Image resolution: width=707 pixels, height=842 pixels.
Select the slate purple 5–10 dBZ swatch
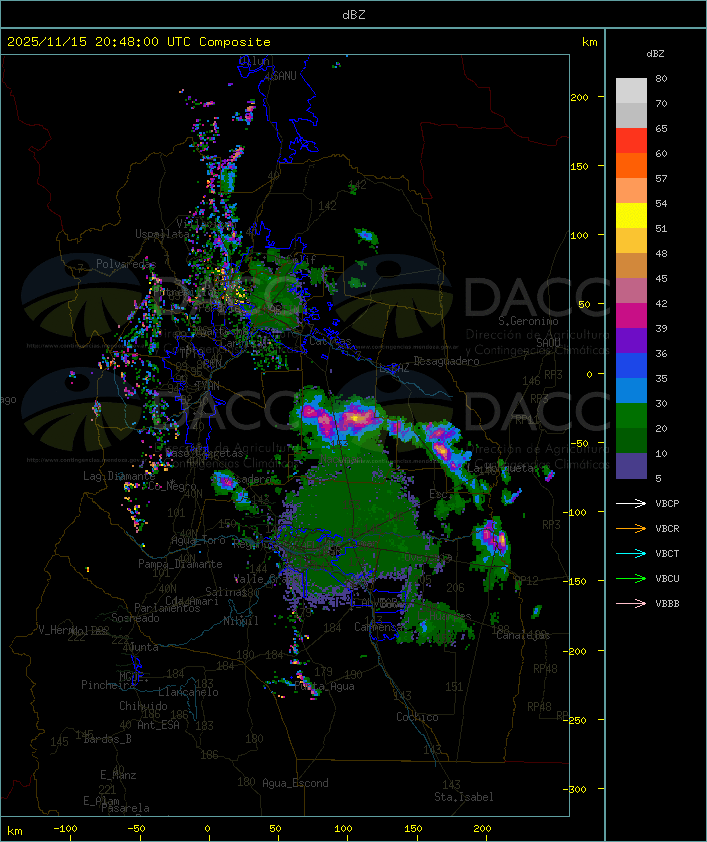coord(631,466)
